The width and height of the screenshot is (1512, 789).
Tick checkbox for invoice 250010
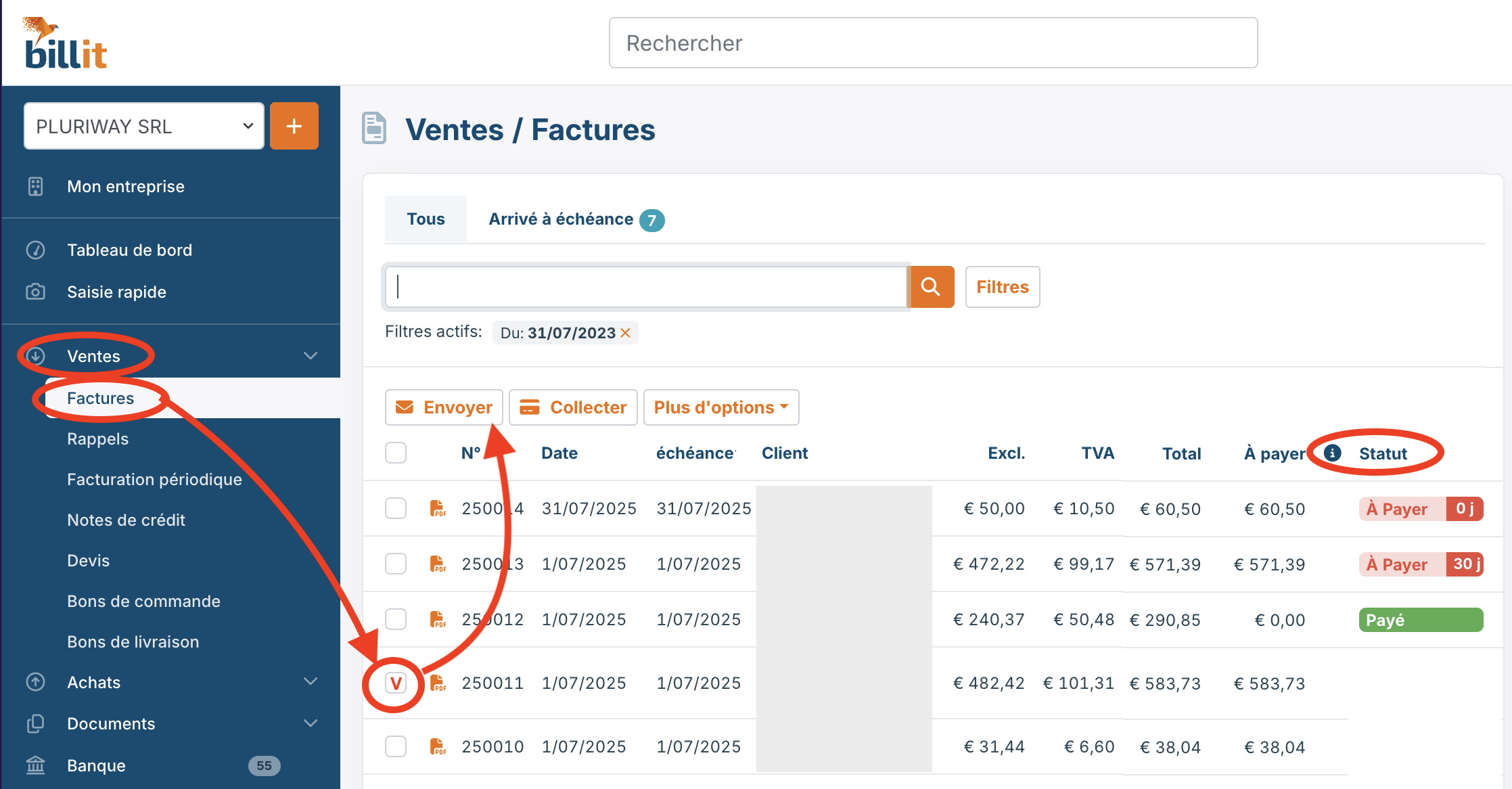click(396, 746)
